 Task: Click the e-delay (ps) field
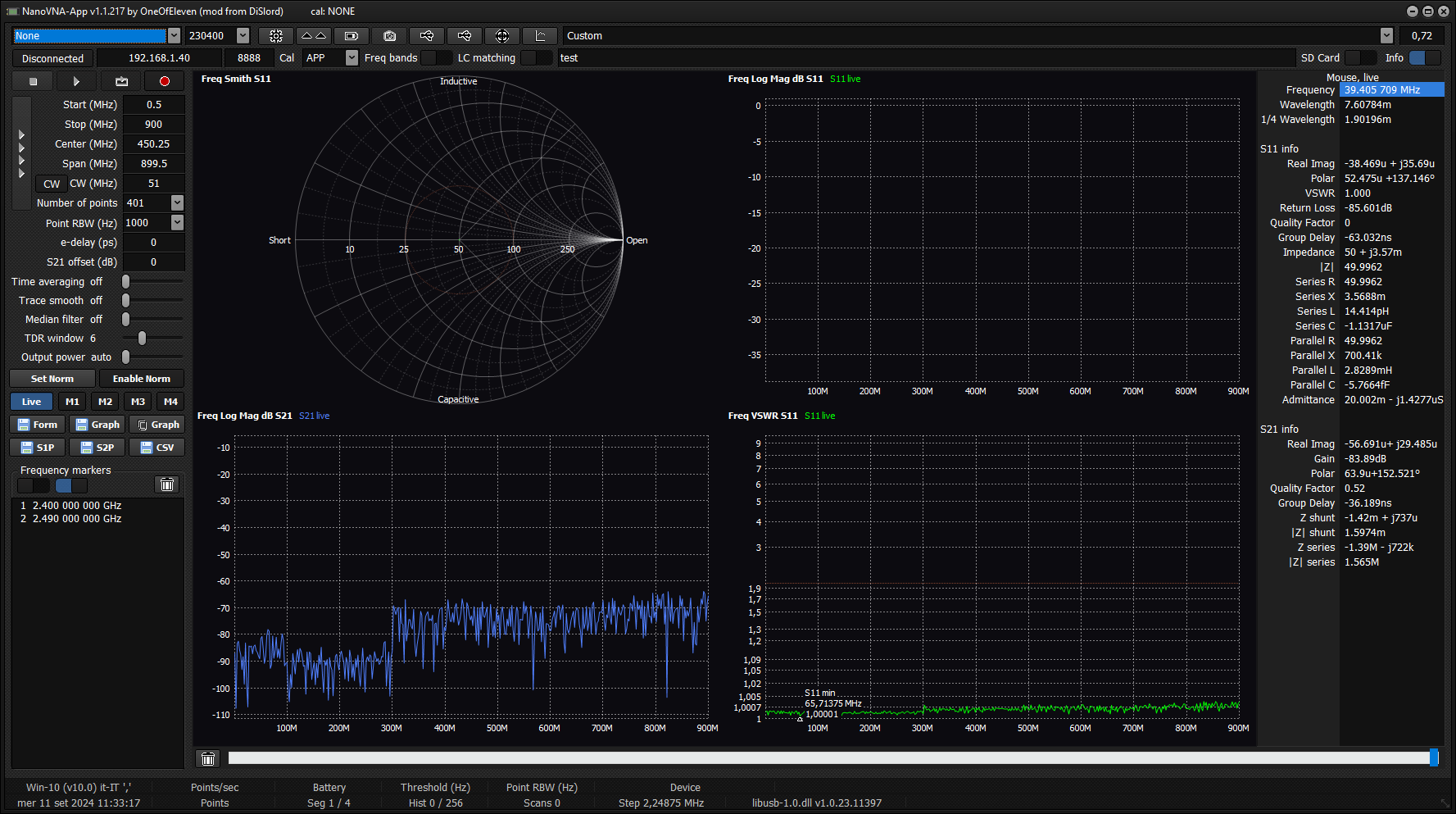click(154, 243)
